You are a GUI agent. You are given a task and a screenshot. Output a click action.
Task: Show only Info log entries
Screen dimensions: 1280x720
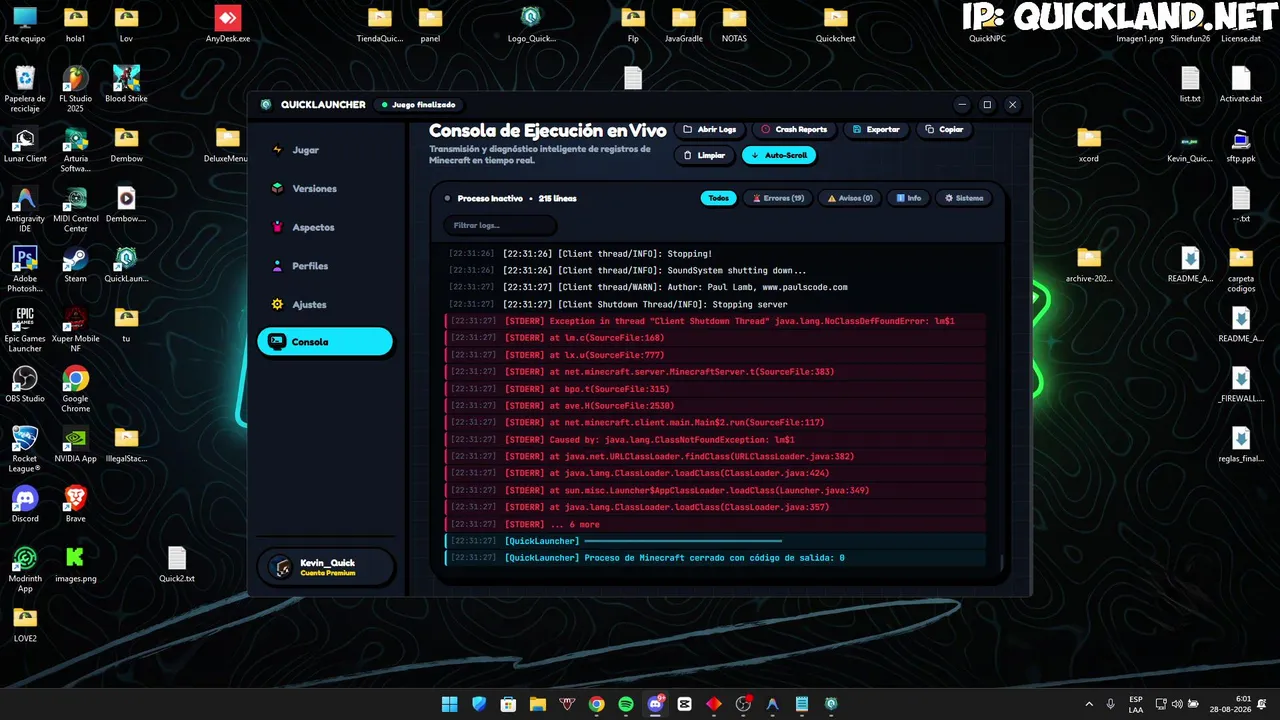(x=908, y=198)
